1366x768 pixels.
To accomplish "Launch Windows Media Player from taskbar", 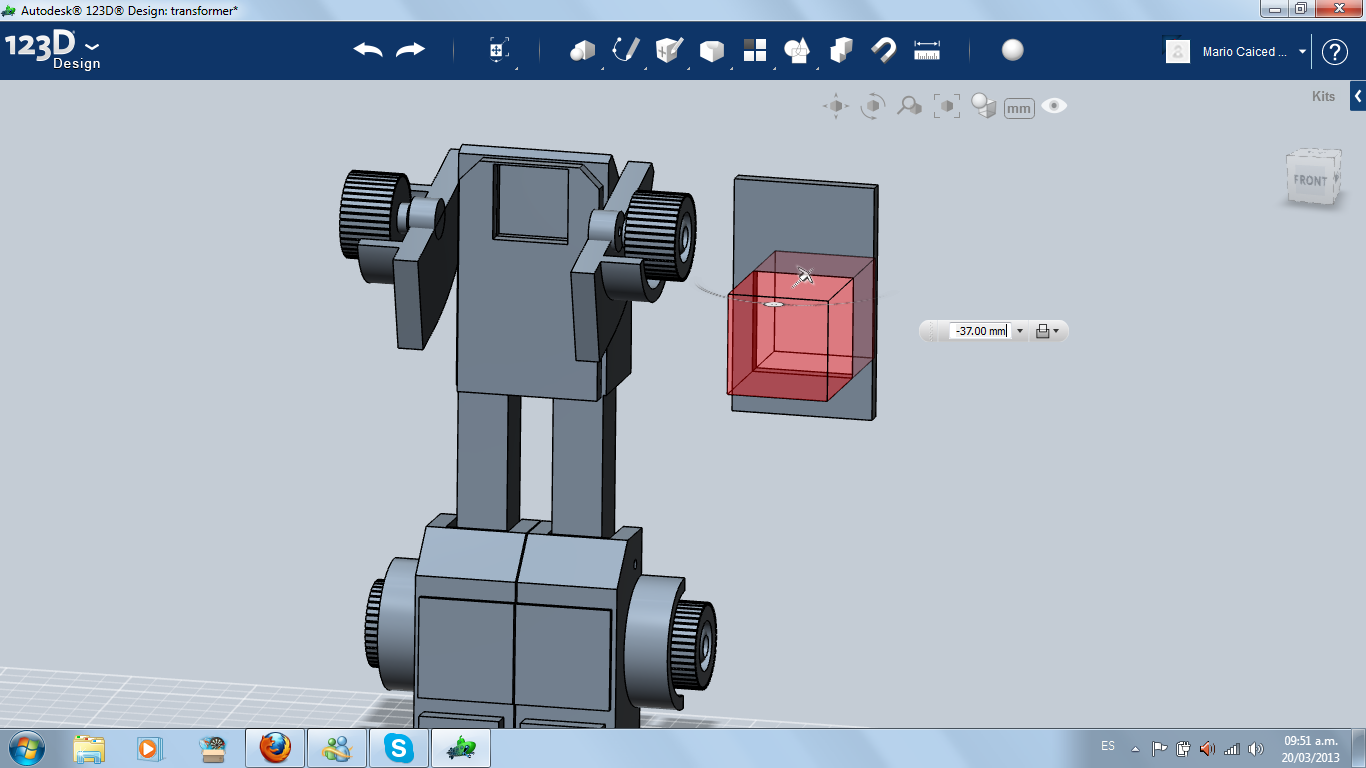I will 149,748.
